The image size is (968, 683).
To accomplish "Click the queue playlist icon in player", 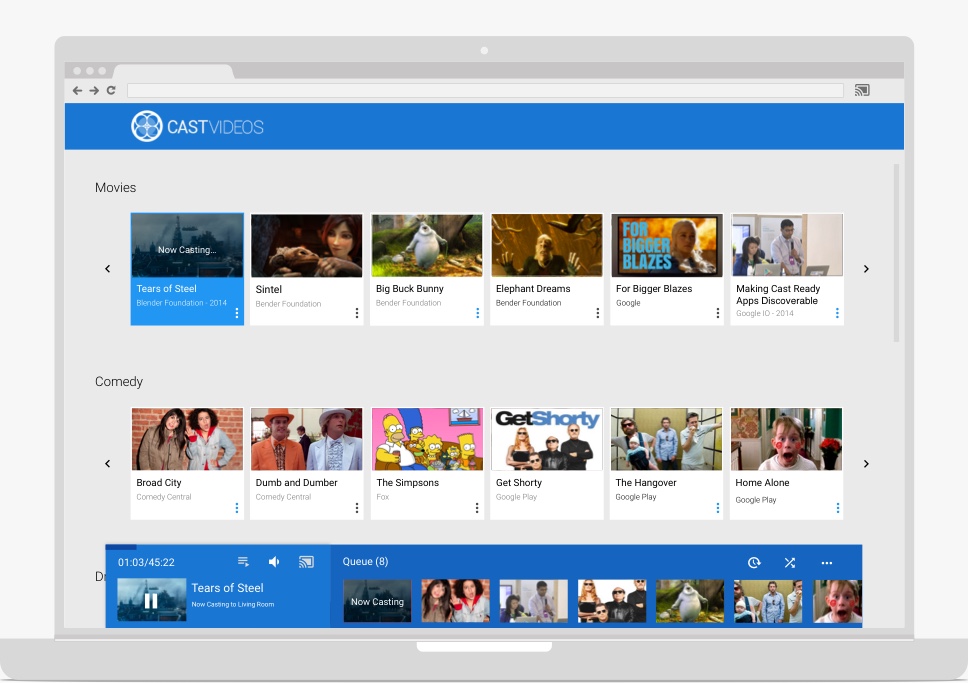I will click(x=243, y=562).
